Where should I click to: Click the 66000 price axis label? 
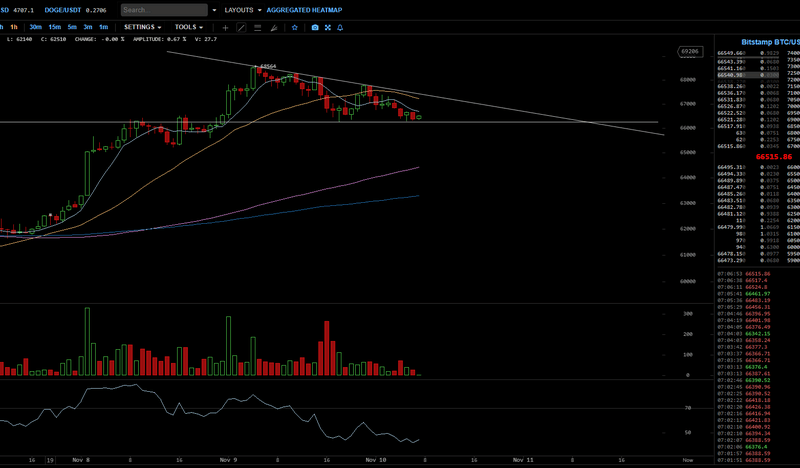[688, 128]
